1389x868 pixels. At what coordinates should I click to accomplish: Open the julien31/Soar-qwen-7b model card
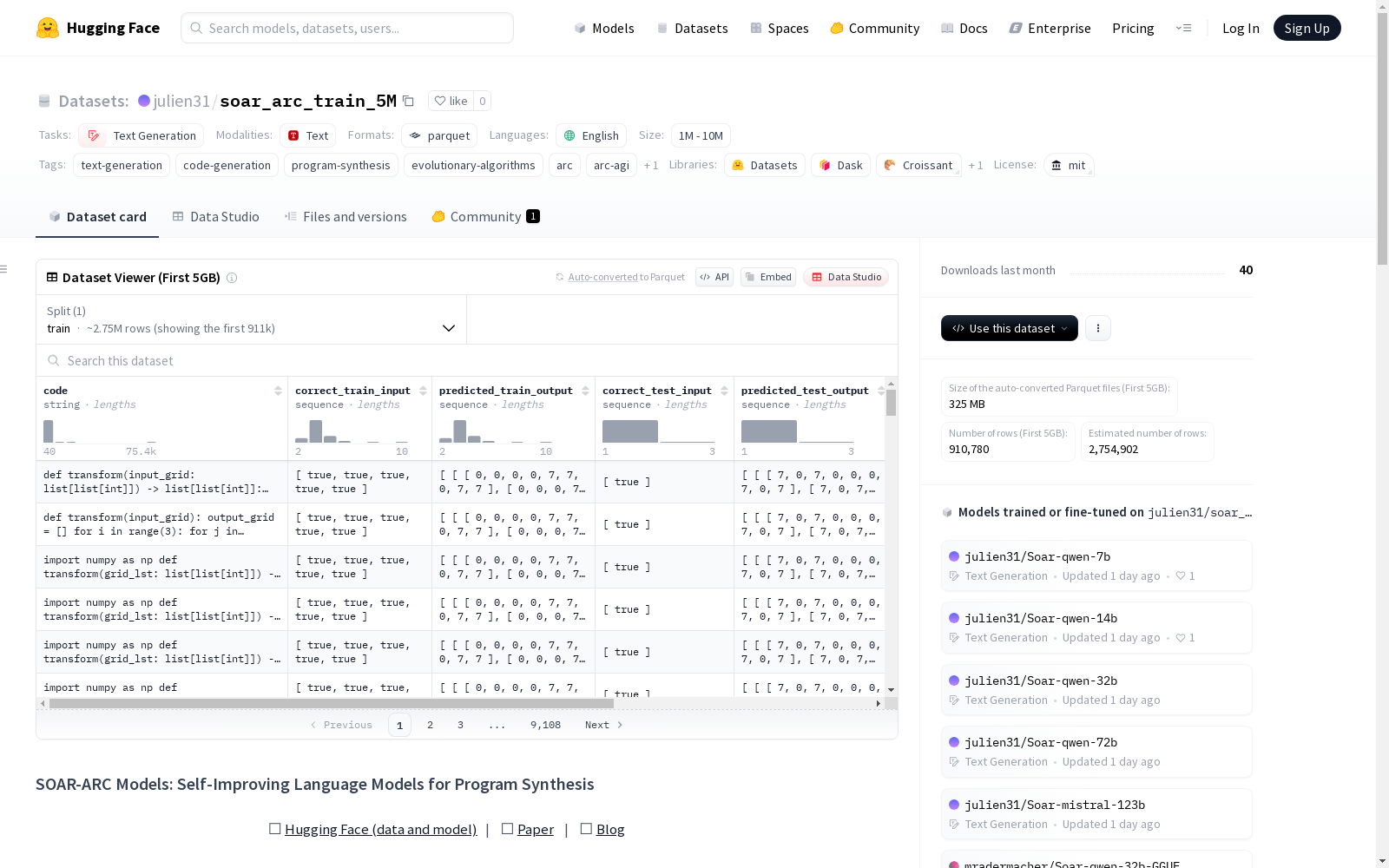point(1096,565)
